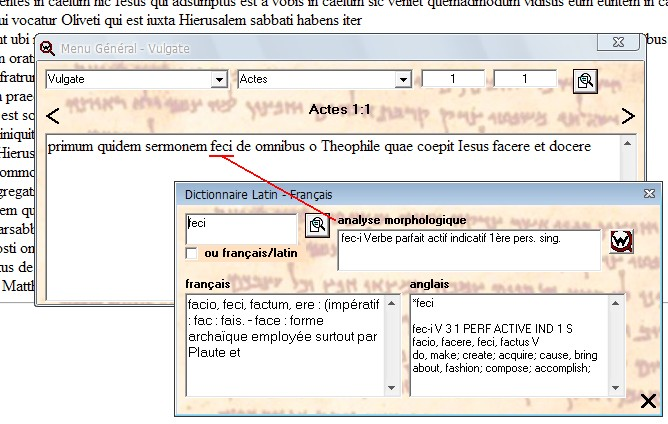Click the dictionary search magnifier icon
This screenshot has height=424, width=668.
(x=317, y=225)
